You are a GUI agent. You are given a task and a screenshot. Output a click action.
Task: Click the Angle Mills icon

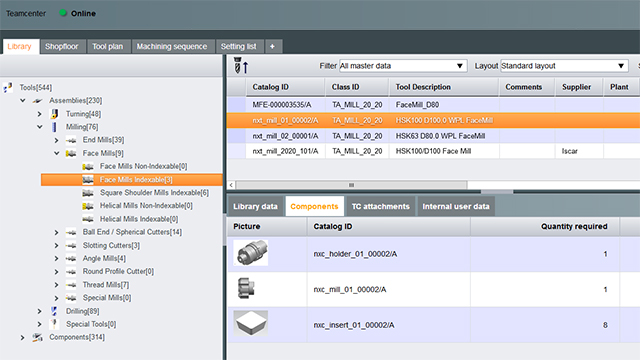coord(71,258)
